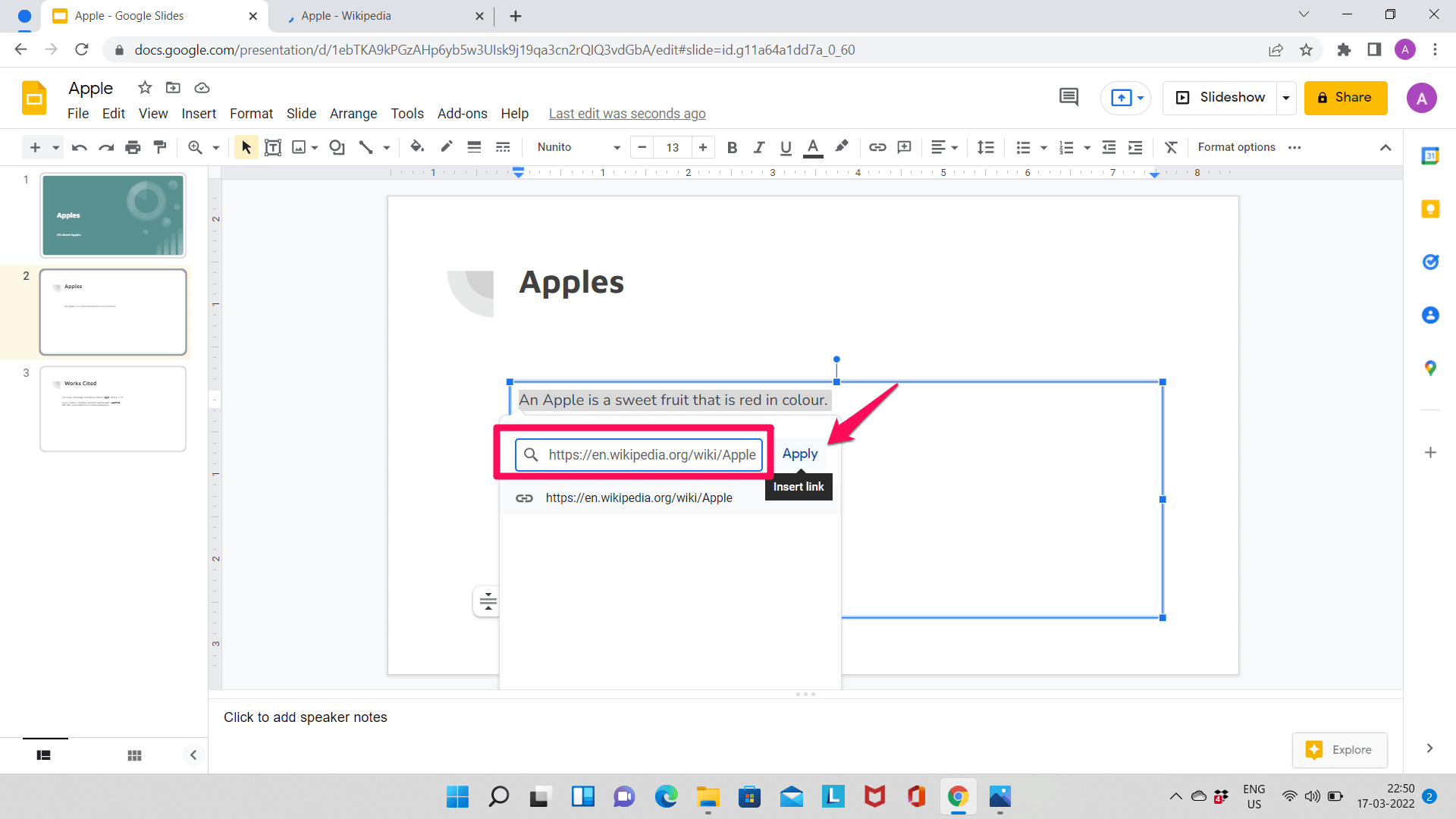Click Apply to insert the Wikipedia link
1456x819 pixels.
800,453
